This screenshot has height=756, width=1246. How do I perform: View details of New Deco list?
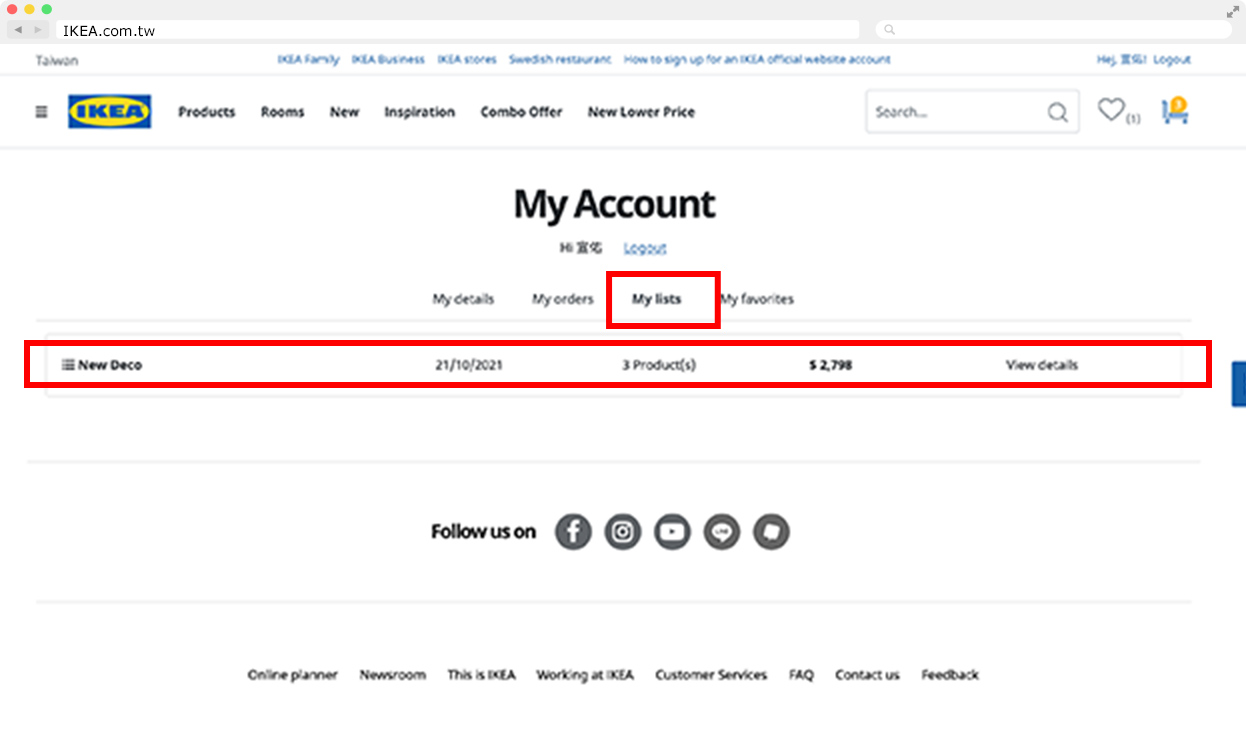pyautogui.click(x=1041, y=365)
